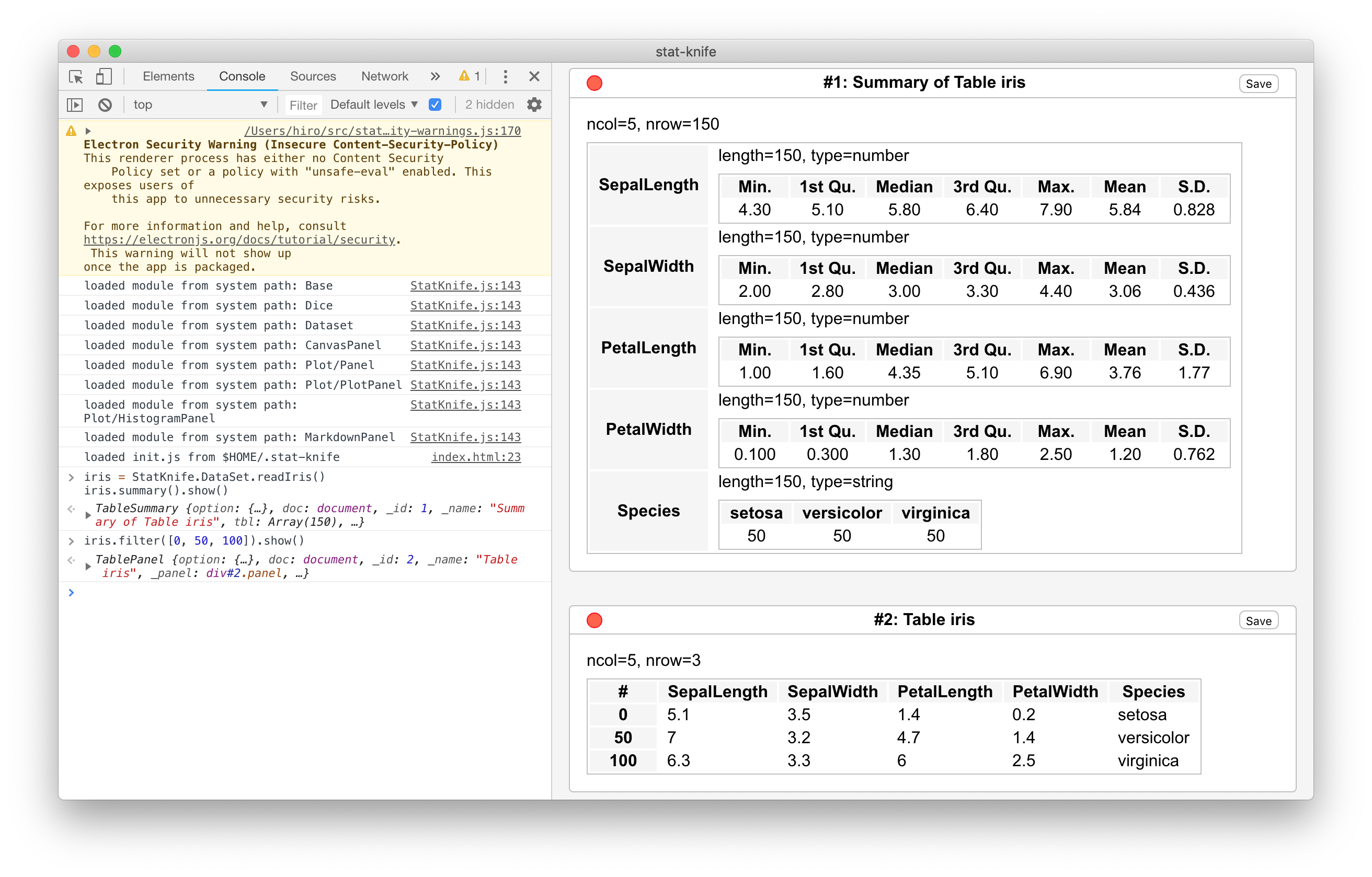
Task: Open DevTools three-dot customize menu
Action: click(x=505, y=76)
